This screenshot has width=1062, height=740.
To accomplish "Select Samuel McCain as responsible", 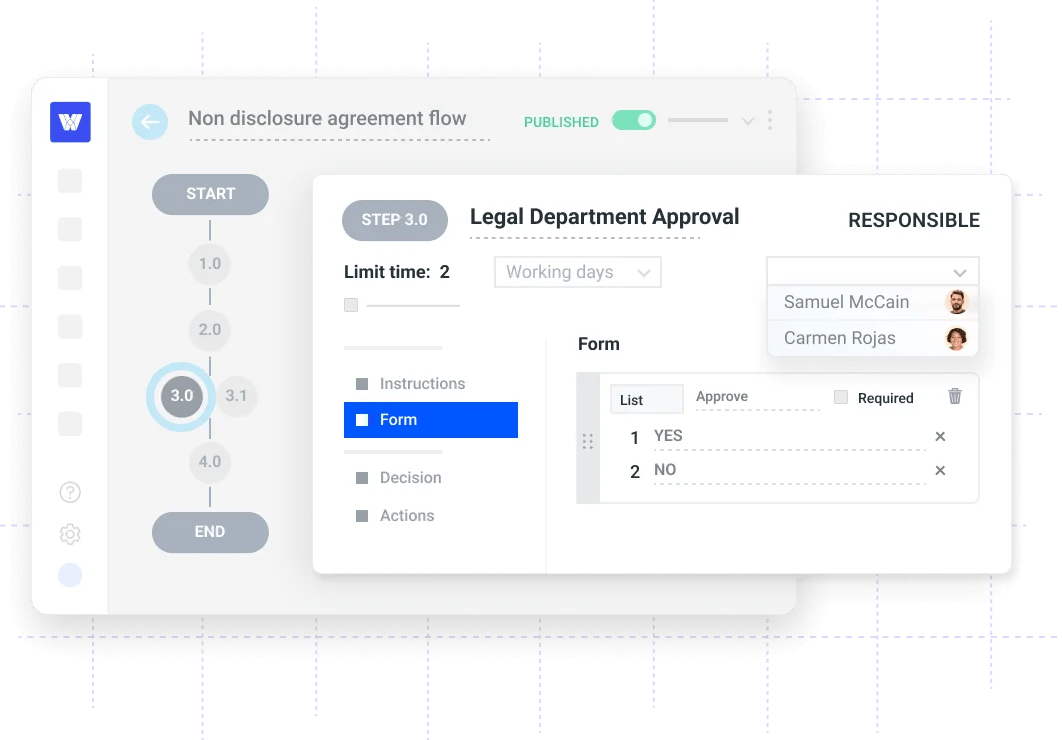I will click(x=872, y=302).
